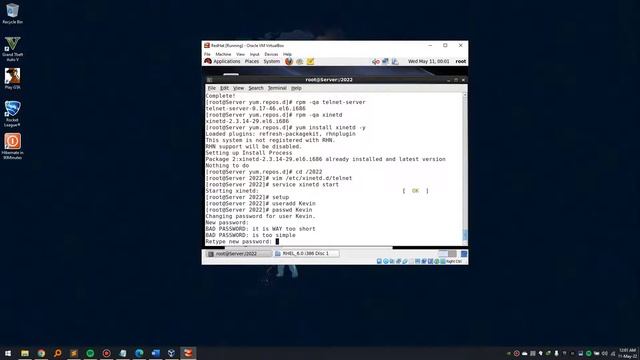The height and width of the screenshot is (360, 640).
Task: Click the GNOME workspace switcher
Action: (447, 253)
